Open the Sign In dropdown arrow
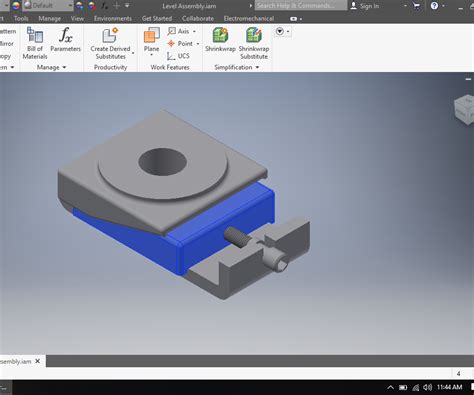Screen dimensions: 474x395 pos(405,6)
